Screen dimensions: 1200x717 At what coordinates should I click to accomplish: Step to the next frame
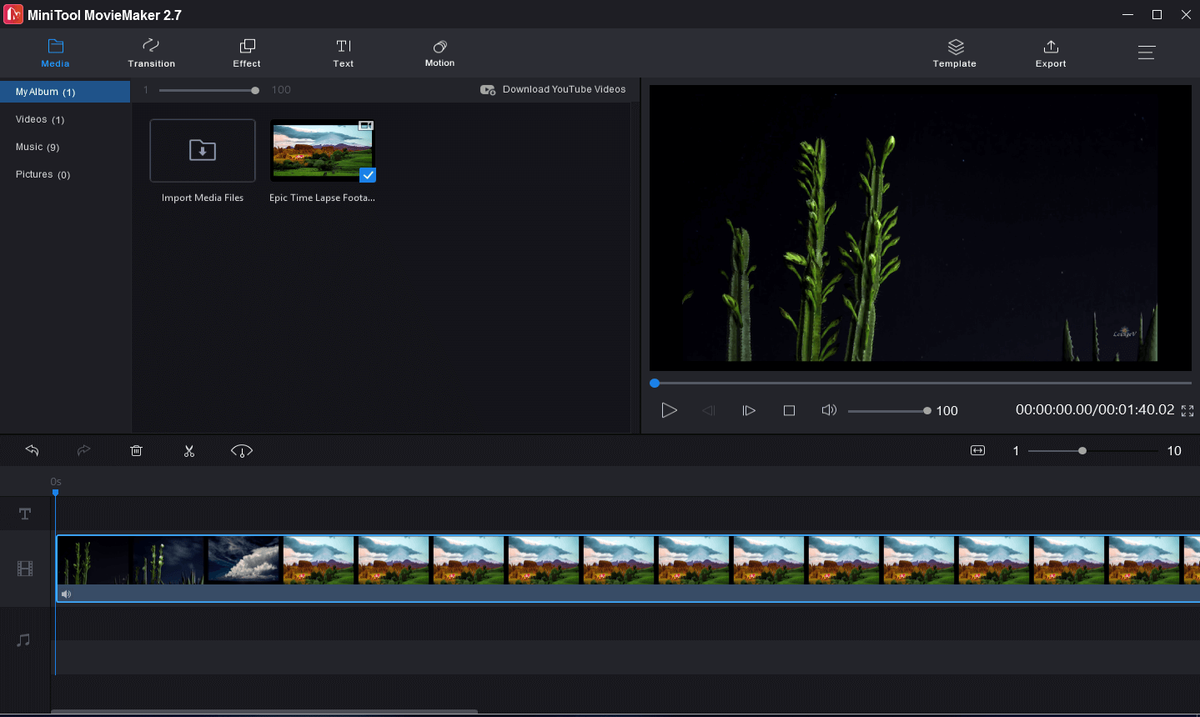point(748,411)
